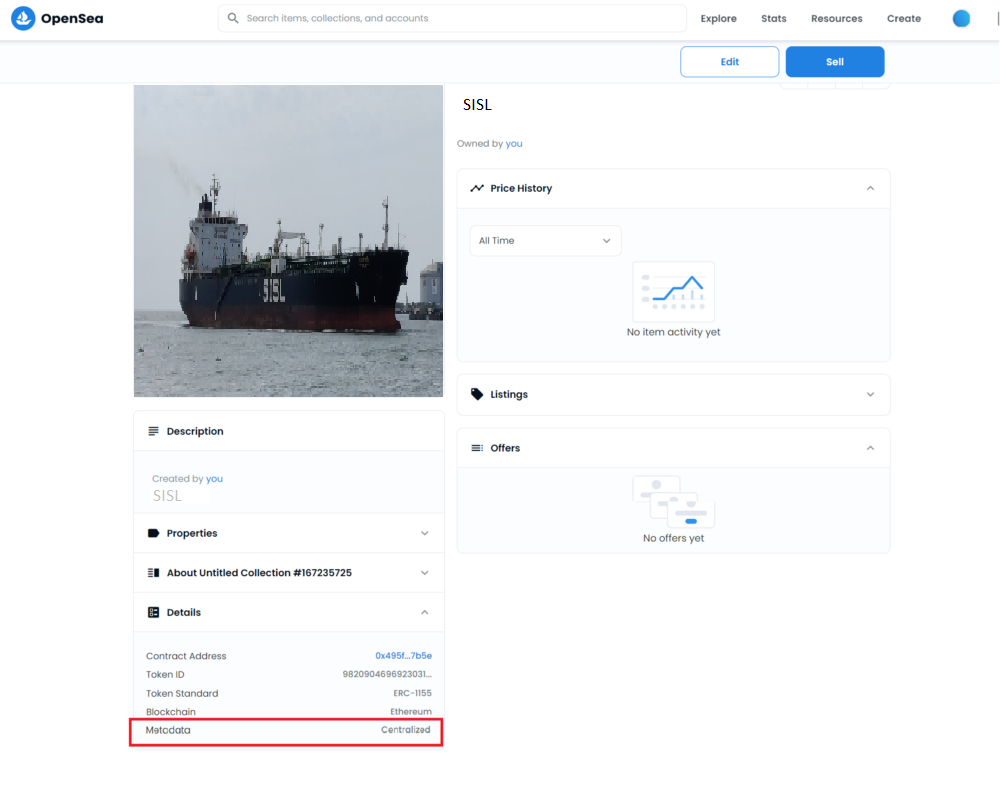Click the 'No offers yet' text

(x=673, y=538)
